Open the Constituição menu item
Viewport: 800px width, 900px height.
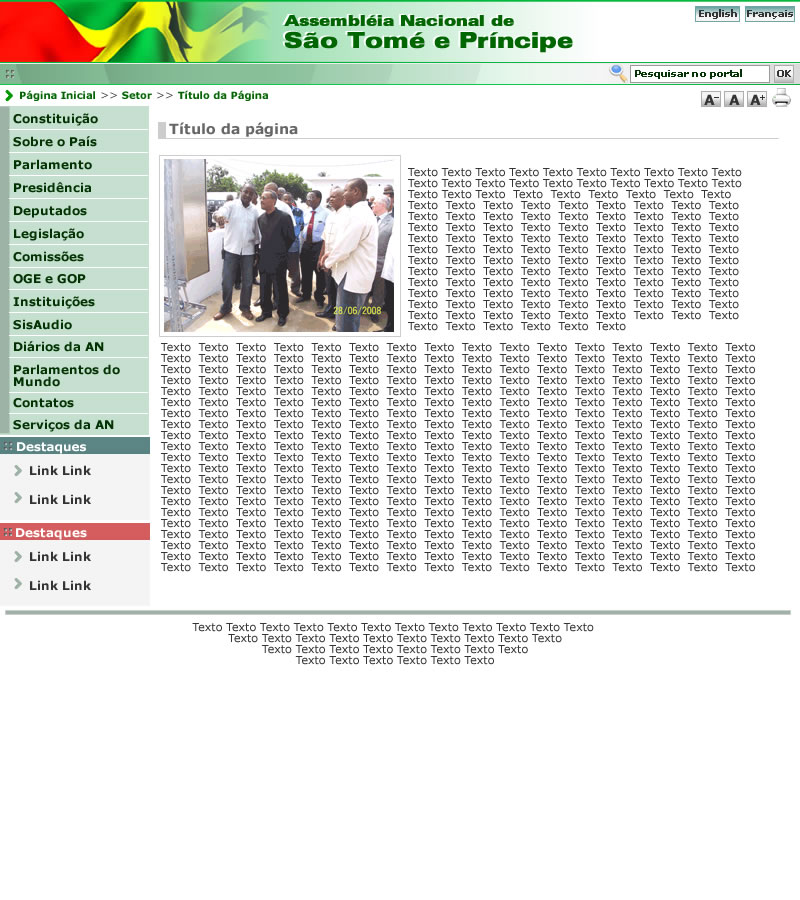55,119
